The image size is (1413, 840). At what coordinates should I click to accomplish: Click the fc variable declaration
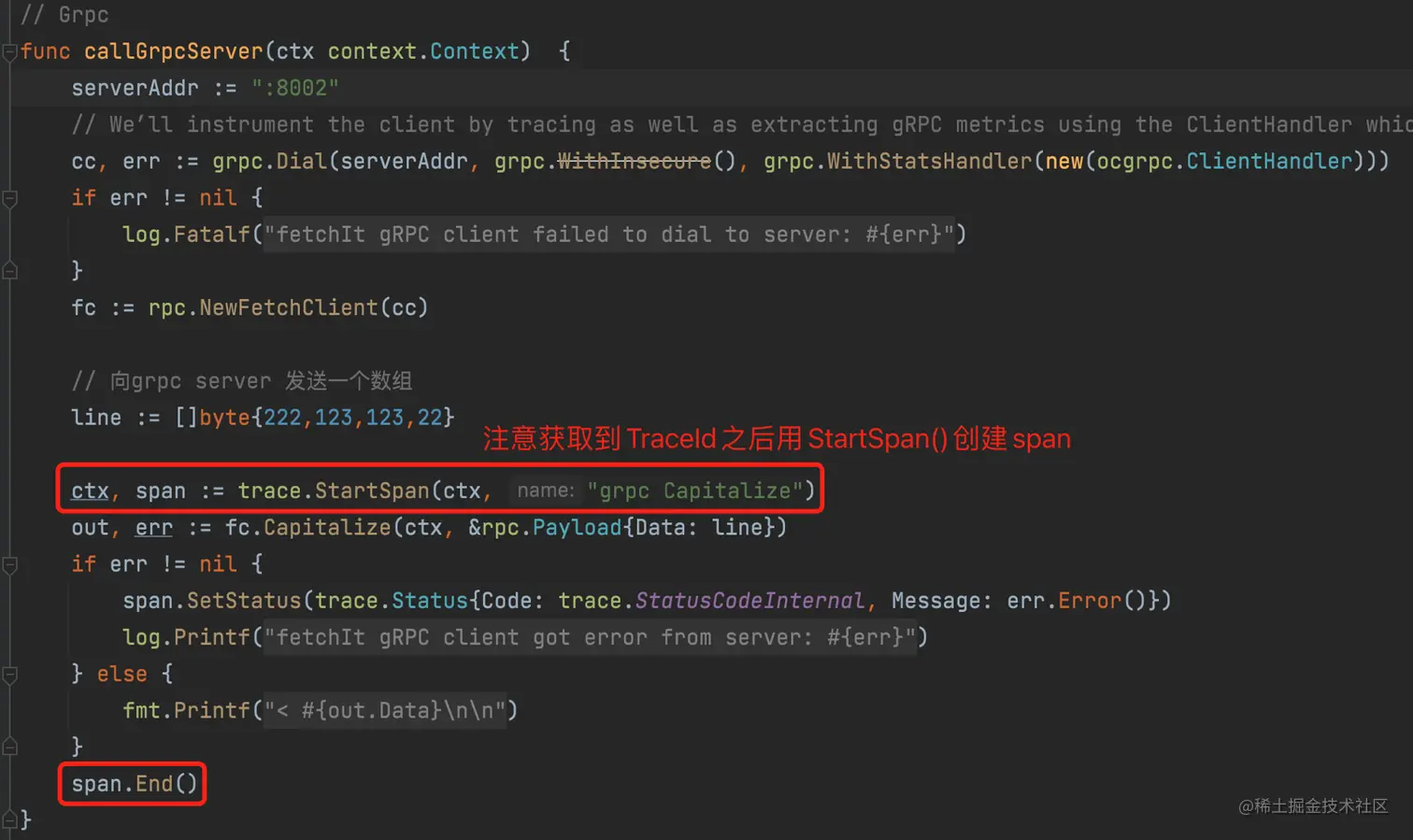tap(84, 307)
